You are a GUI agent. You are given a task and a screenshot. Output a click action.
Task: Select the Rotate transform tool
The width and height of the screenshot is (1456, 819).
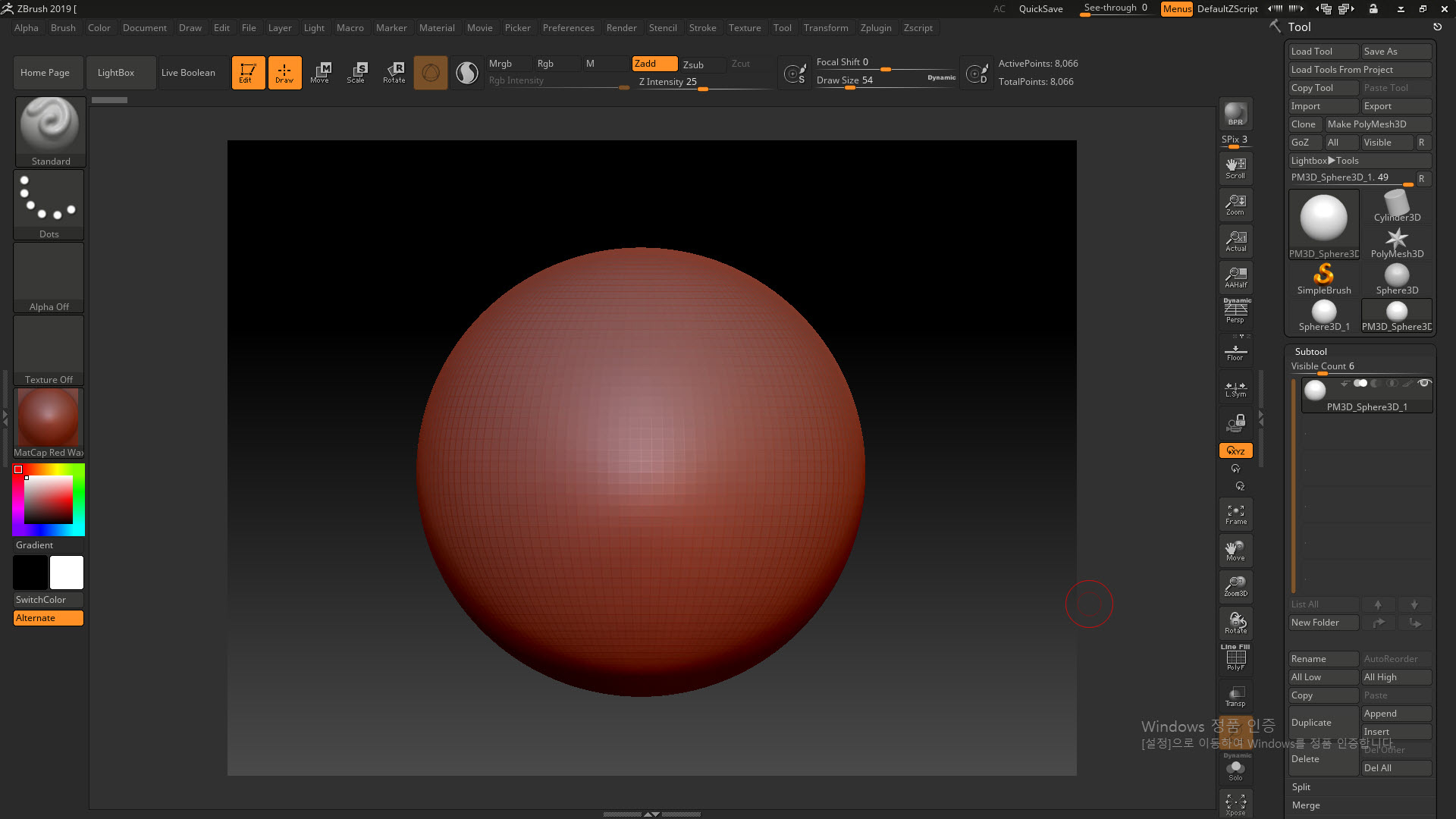394,73
